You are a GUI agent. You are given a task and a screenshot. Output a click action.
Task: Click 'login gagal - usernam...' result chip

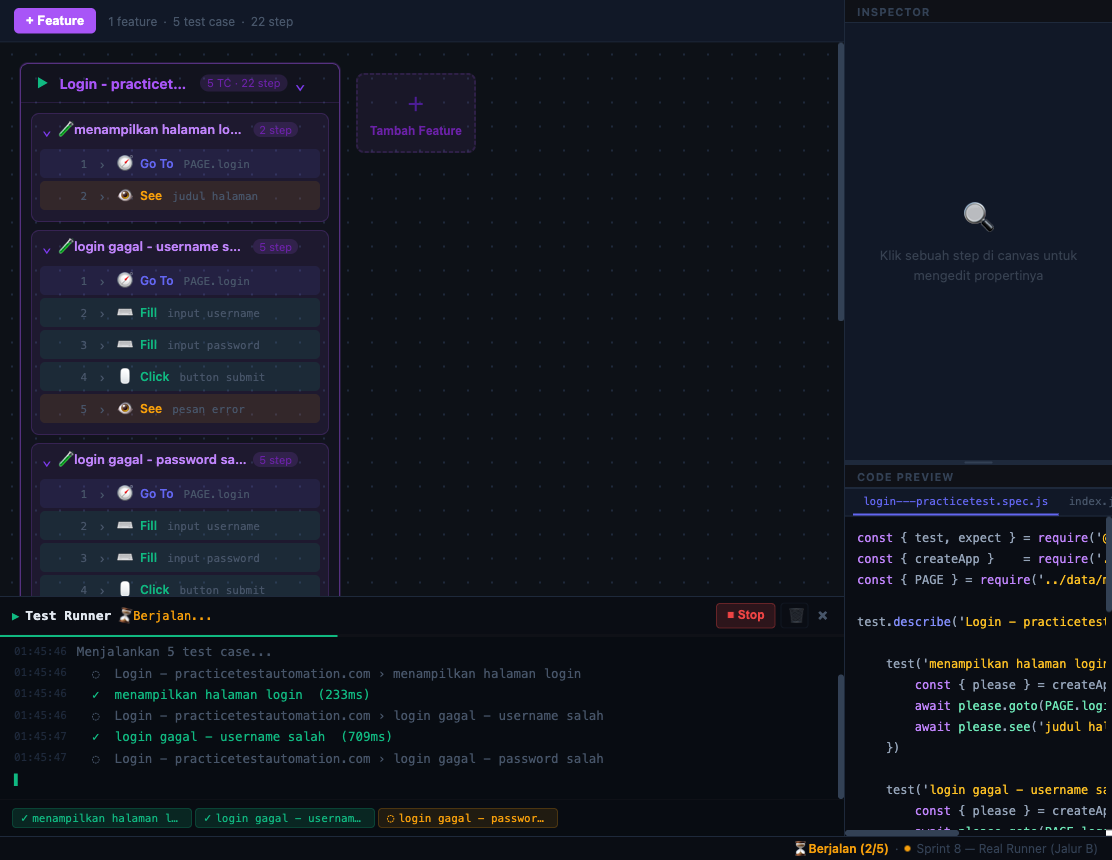[x=284, y=818]
